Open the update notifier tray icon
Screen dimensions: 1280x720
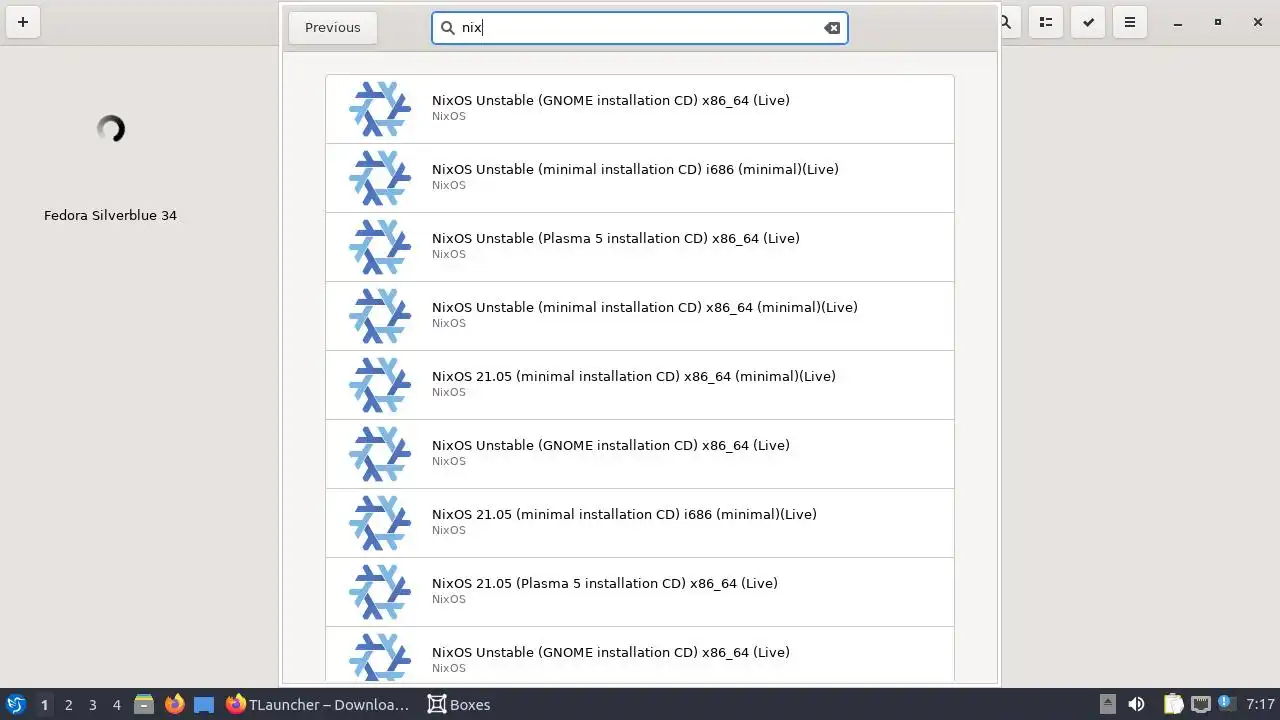1226,705
